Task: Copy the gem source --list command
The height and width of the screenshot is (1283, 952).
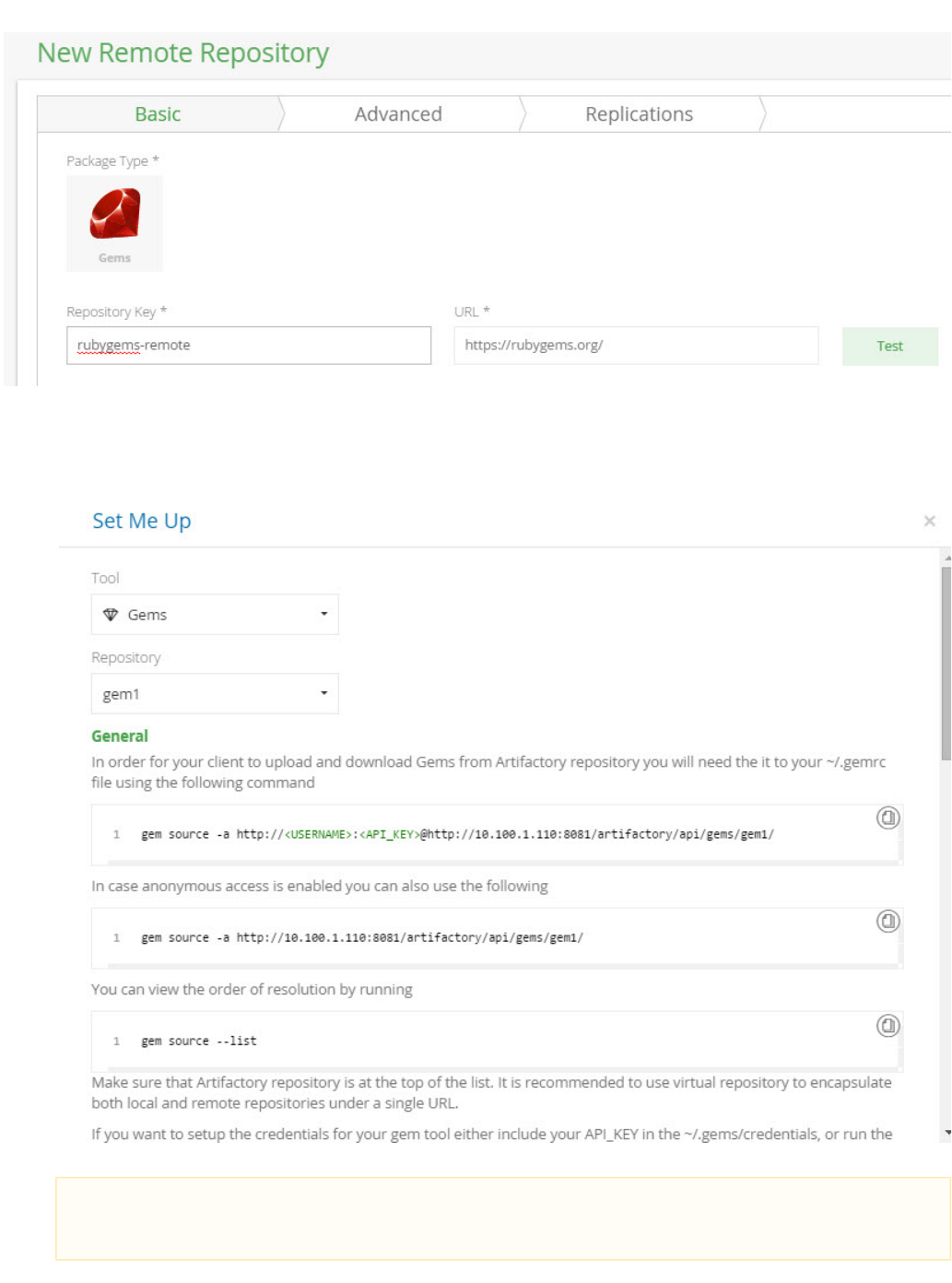Action: click(x=887, y=1026)
